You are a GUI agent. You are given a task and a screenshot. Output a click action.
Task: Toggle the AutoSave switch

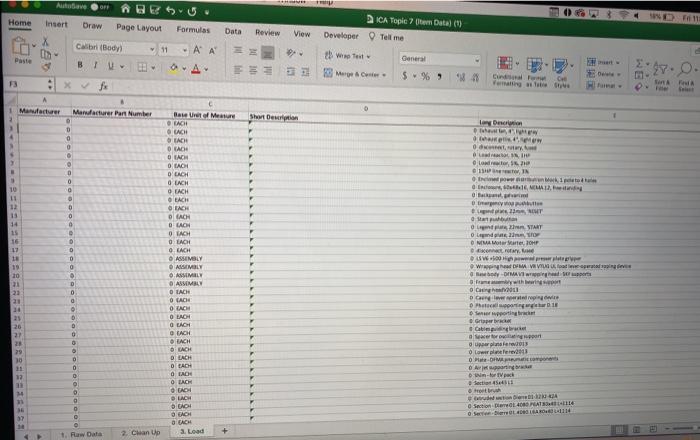pos(100,7)
